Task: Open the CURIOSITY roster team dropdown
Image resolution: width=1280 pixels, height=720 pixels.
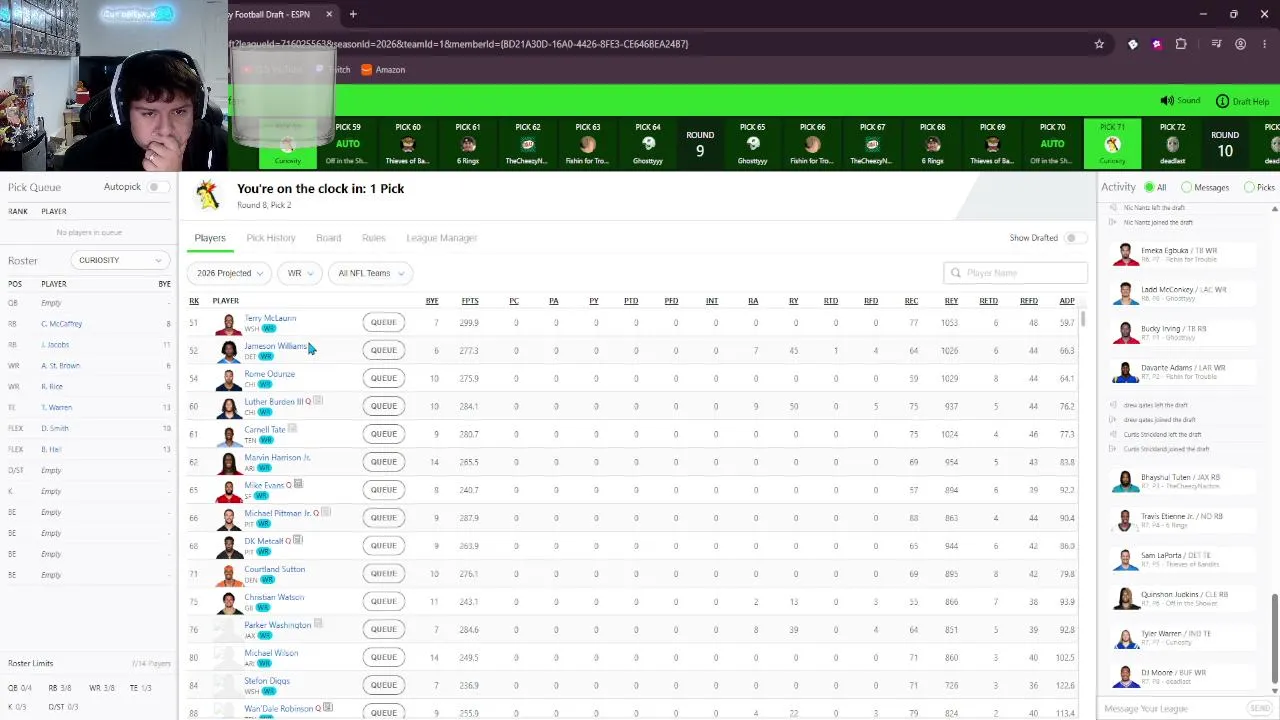Action: click(120, 260)
